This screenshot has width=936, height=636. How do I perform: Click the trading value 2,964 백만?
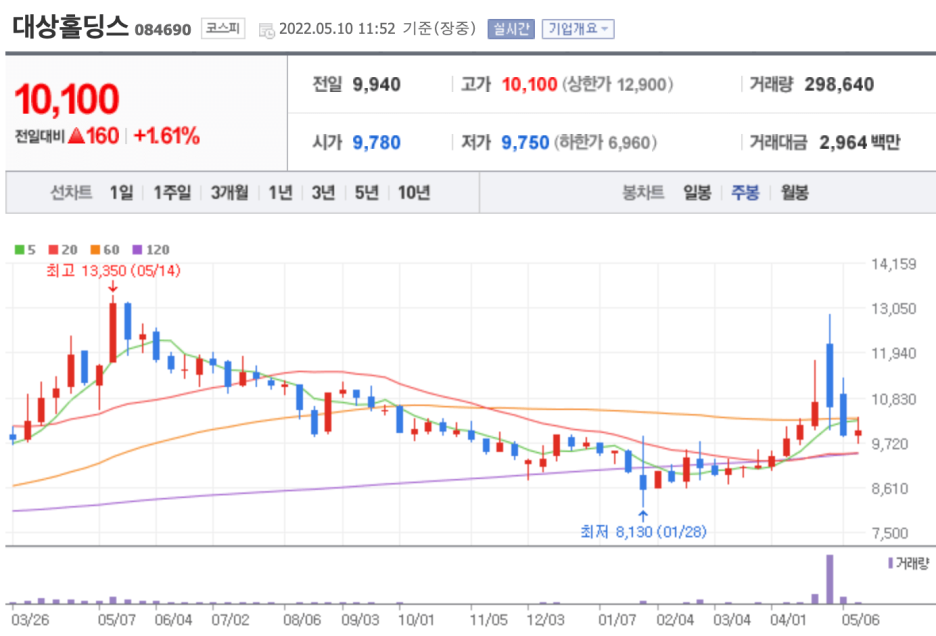click(860, 143)
